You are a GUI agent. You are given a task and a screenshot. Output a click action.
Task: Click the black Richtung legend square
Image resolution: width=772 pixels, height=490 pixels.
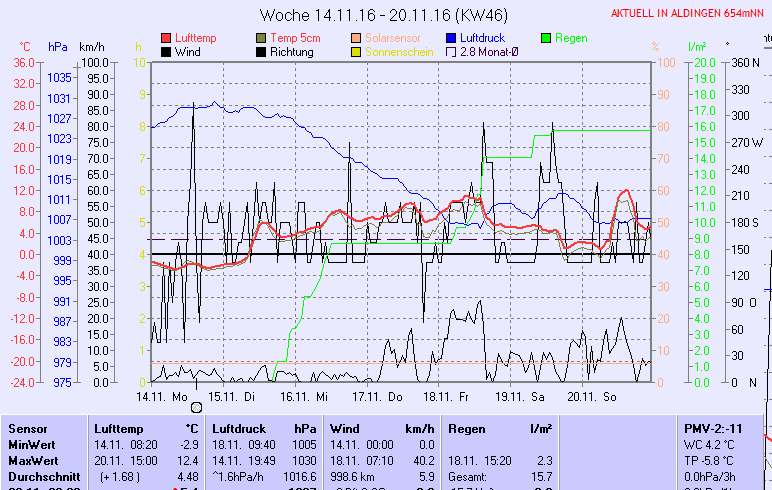pyautogui.click(x=262, y=52)
